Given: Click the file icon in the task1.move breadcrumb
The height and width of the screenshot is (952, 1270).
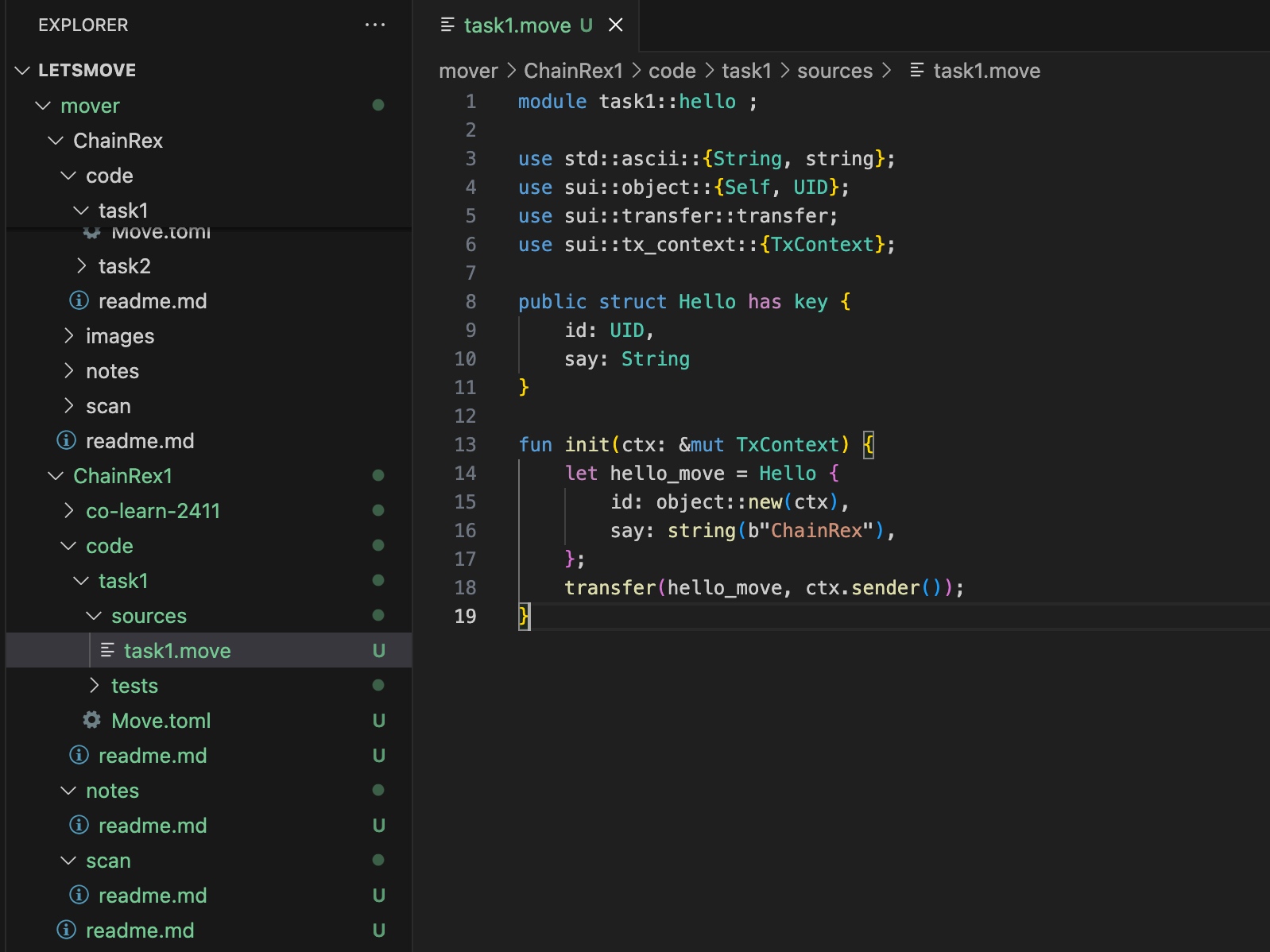Looking at the screenshot, I should tap(916, 71).
